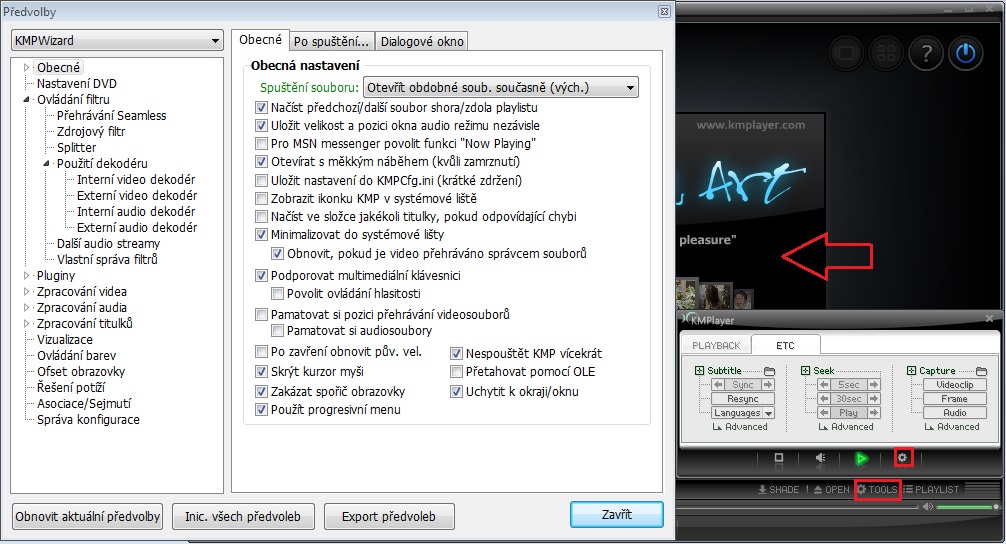The width and height of the screenshot is (1006, 544).
Task: Expand 'Zpracování videa' tree node
Action: 26,292
